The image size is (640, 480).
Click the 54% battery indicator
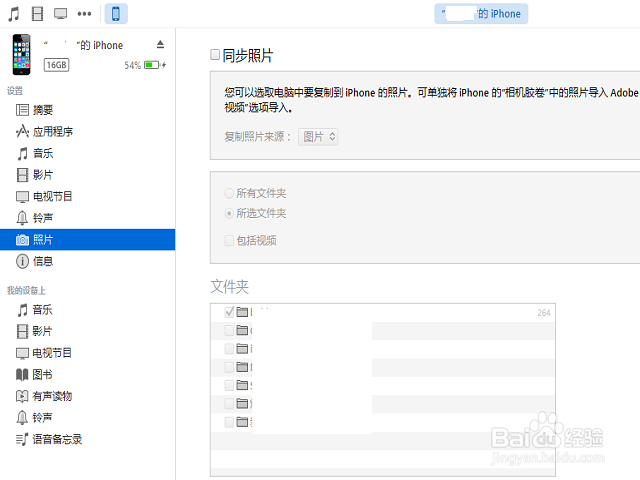coord(144,65)
